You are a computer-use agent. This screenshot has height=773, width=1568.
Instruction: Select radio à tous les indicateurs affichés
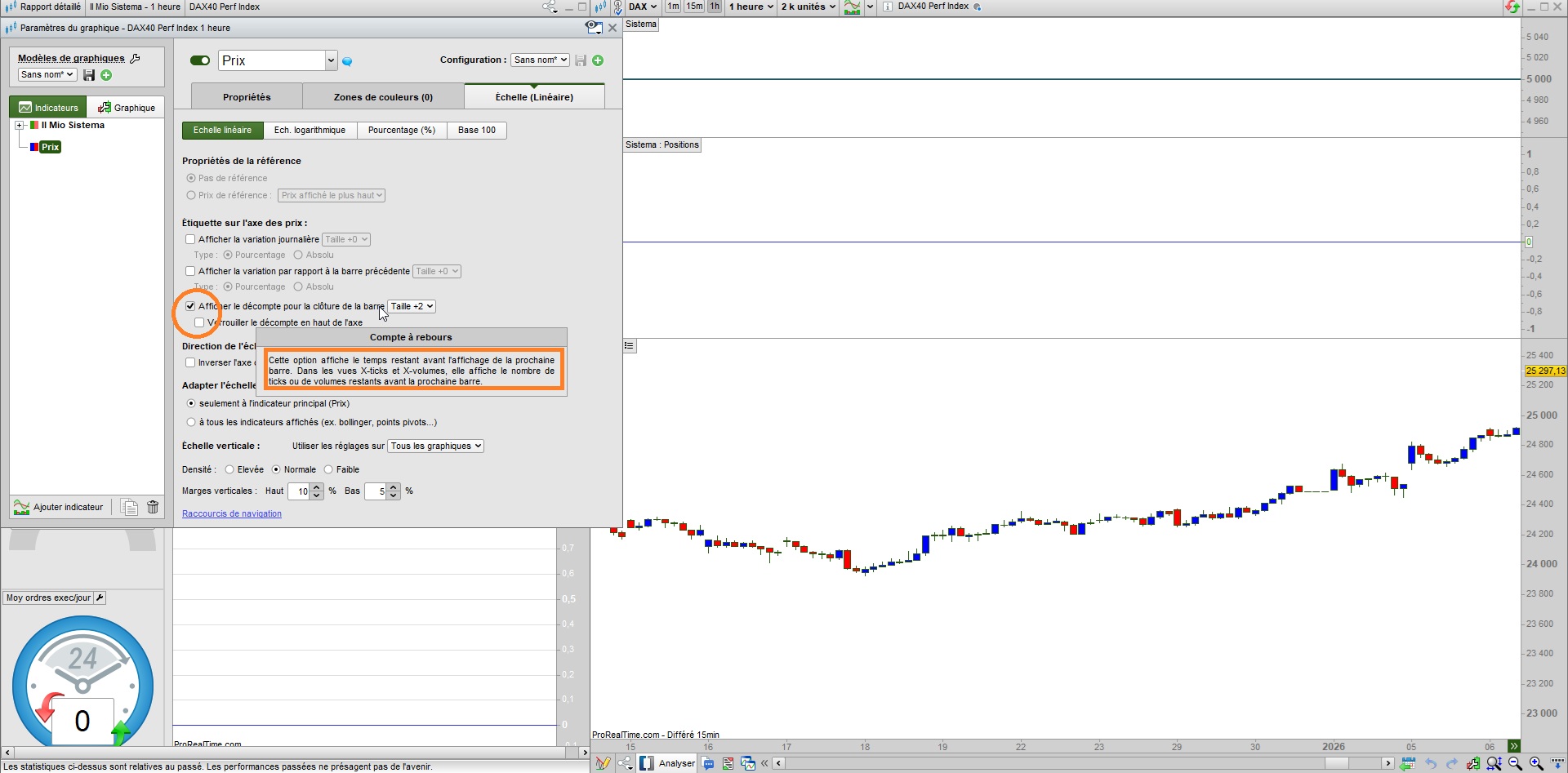pyautogui.click(x=191, y=422)
